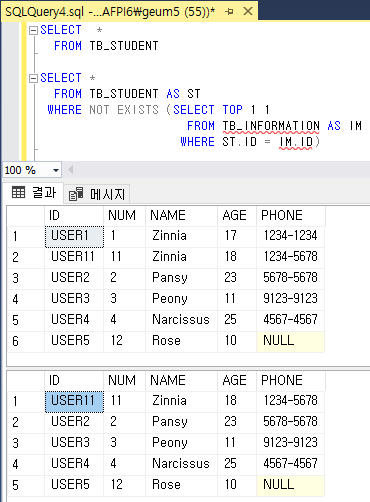Select AGE column header in first result grid
Screen dimensions: 370x502
(x=237, y=215)
